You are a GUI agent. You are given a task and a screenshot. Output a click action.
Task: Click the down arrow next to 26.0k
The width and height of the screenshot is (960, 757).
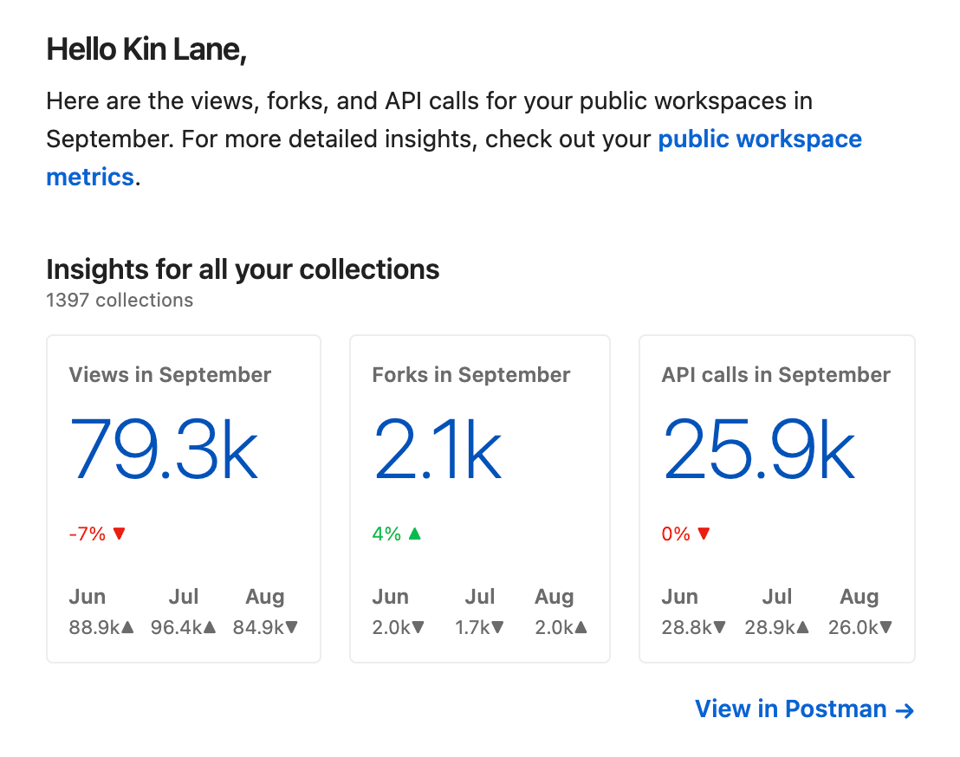[886, 628]
